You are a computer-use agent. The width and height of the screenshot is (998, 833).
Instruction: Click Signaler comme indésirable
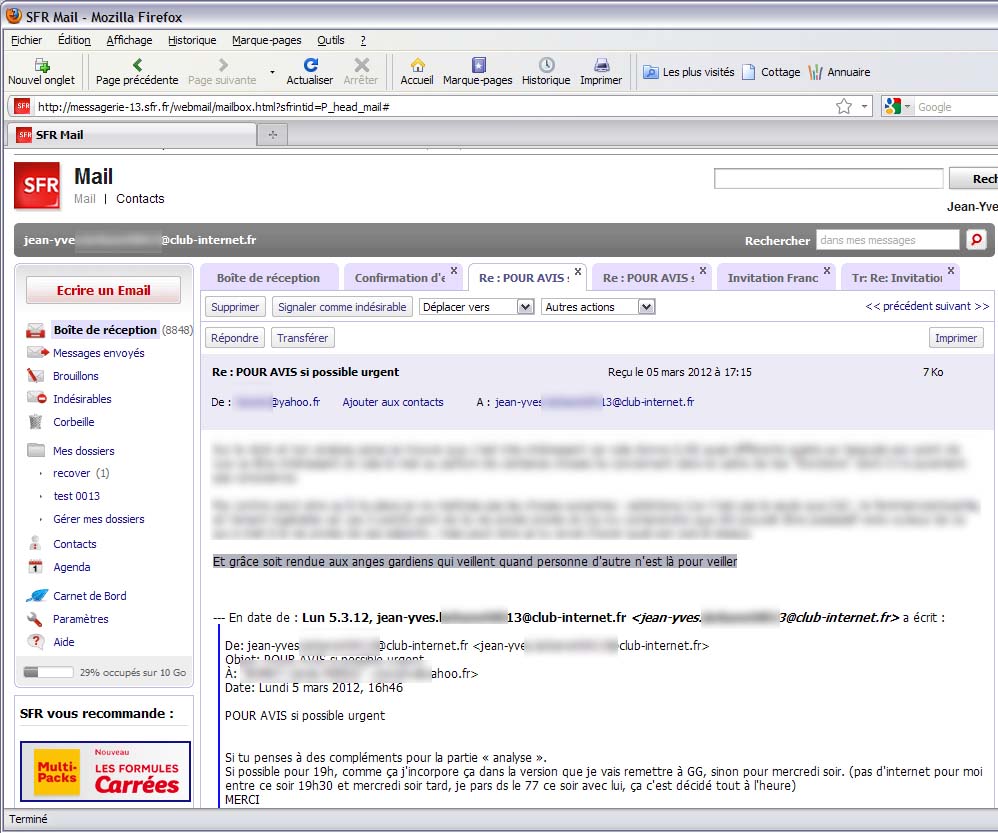pos(342,307)
